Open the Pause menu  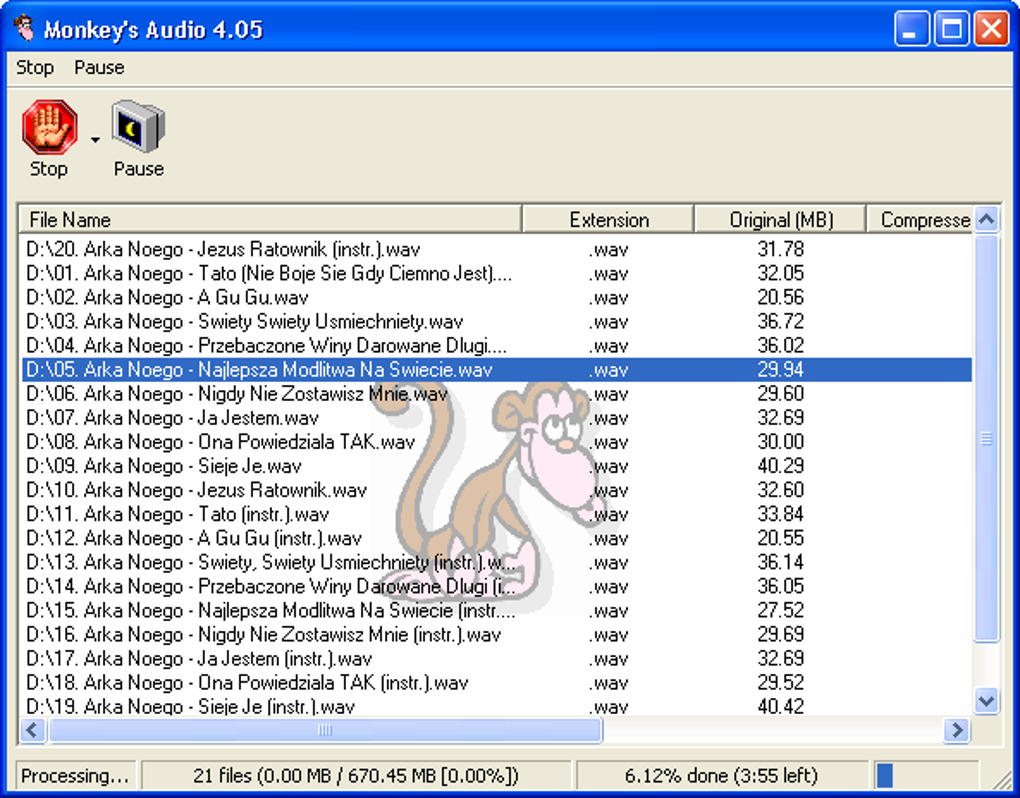[x=99, y=67]
